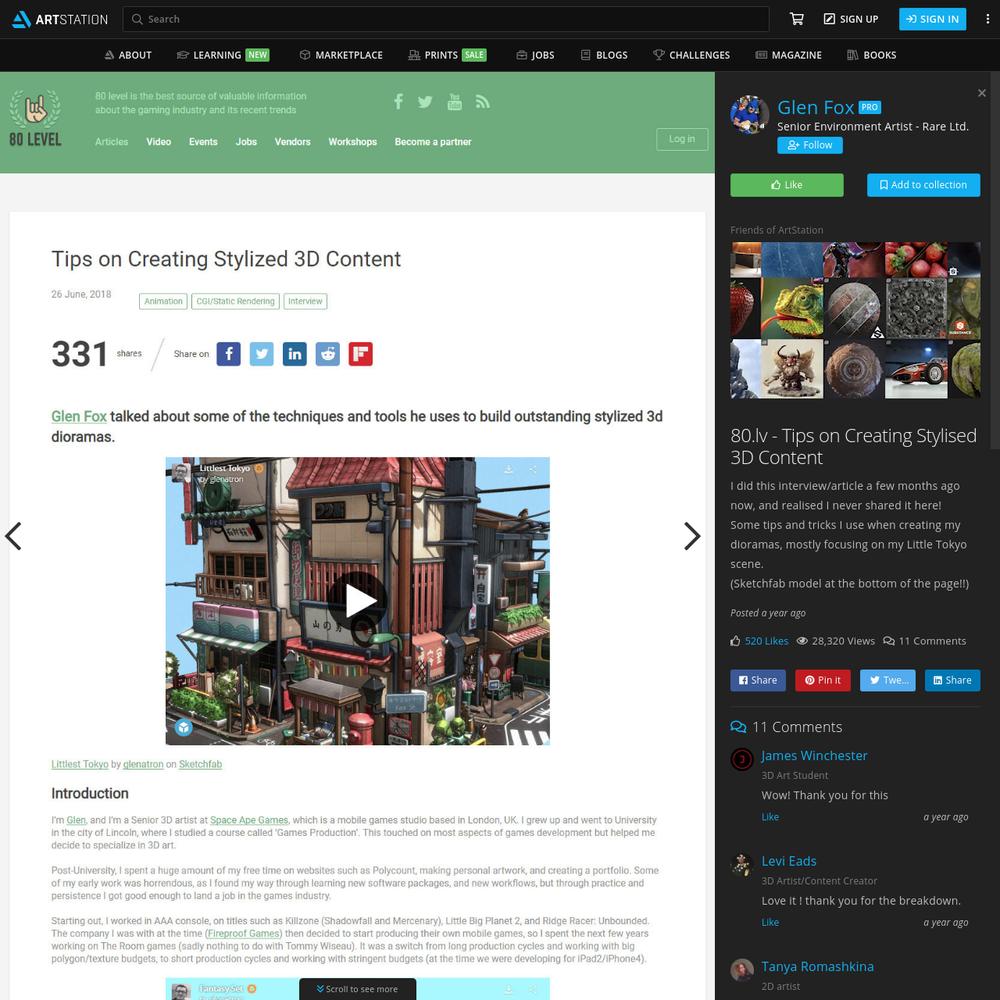Click Levi Eads' avatar
Viewport: 1000px width, 1000px height.
pos(742,865)
